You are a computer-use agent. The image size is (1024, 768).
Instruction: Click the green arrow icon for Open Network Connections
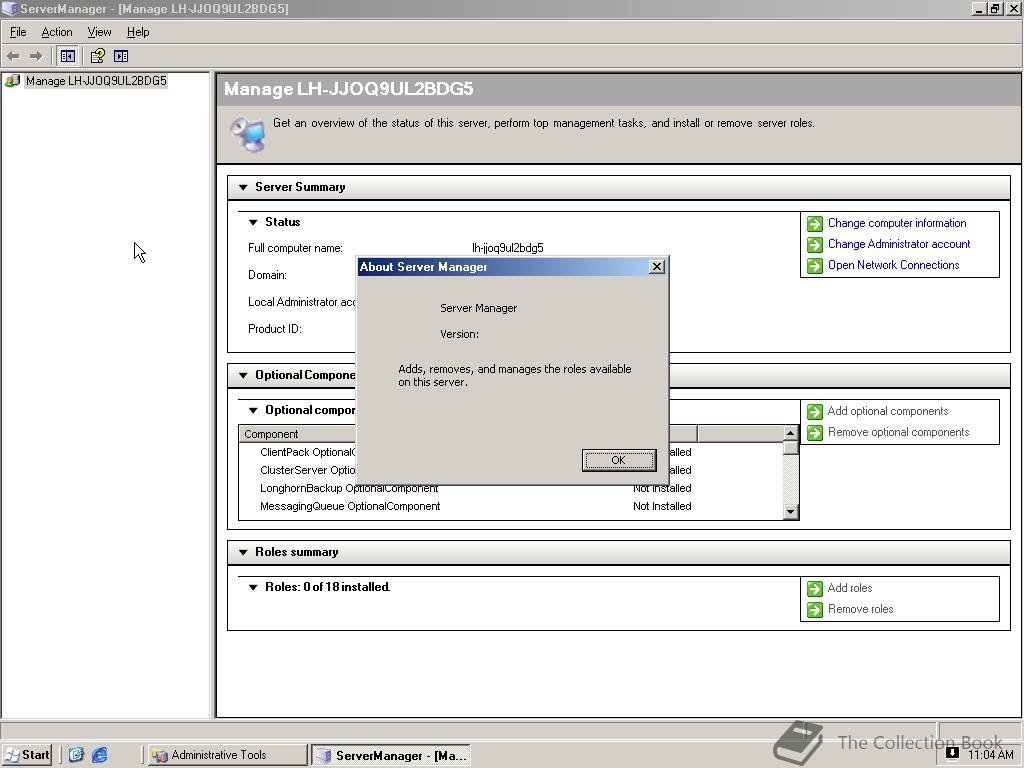[x=814, y=266]
